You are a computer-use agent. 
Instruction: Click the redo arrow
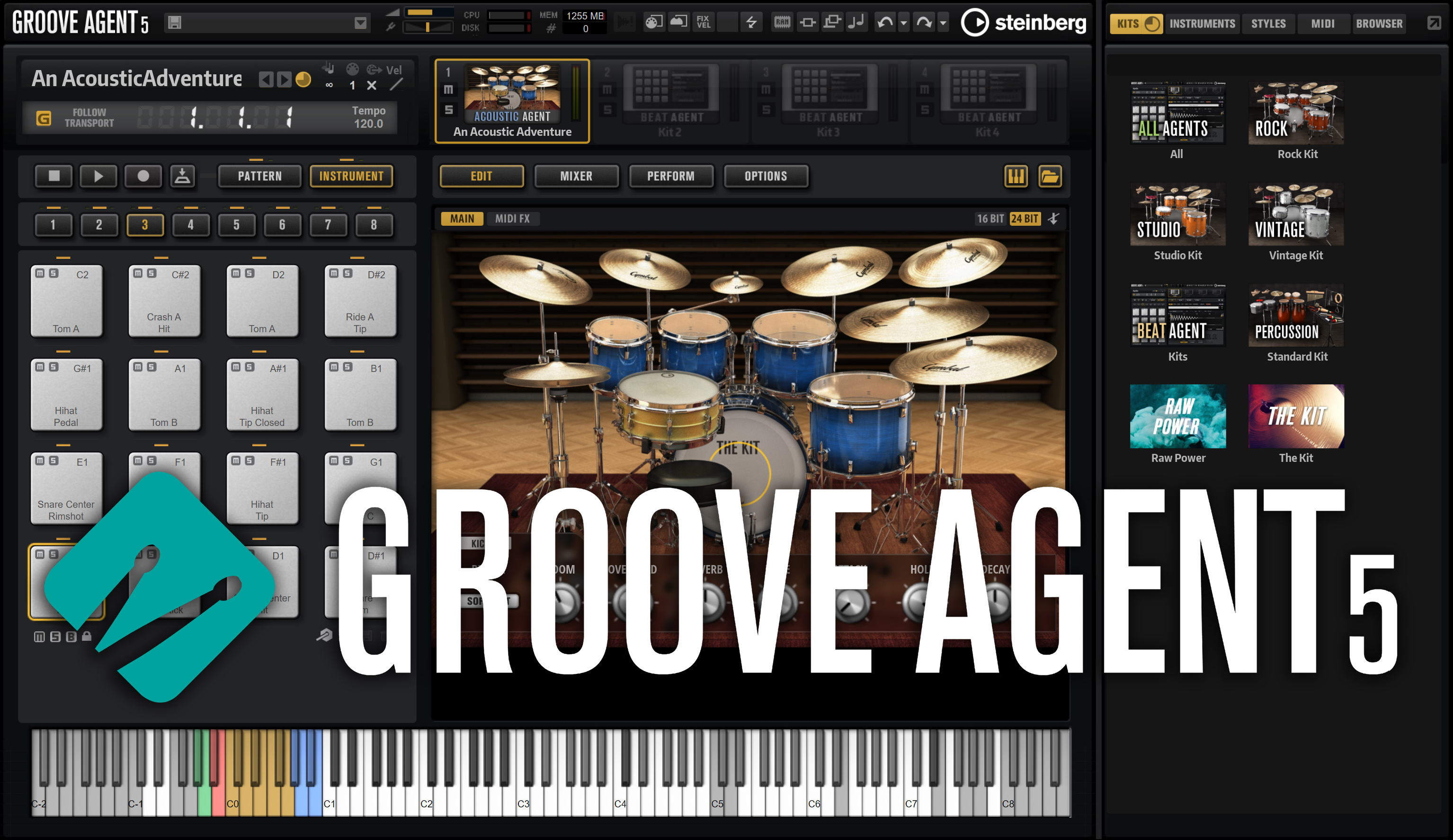[x=924, y=23]
